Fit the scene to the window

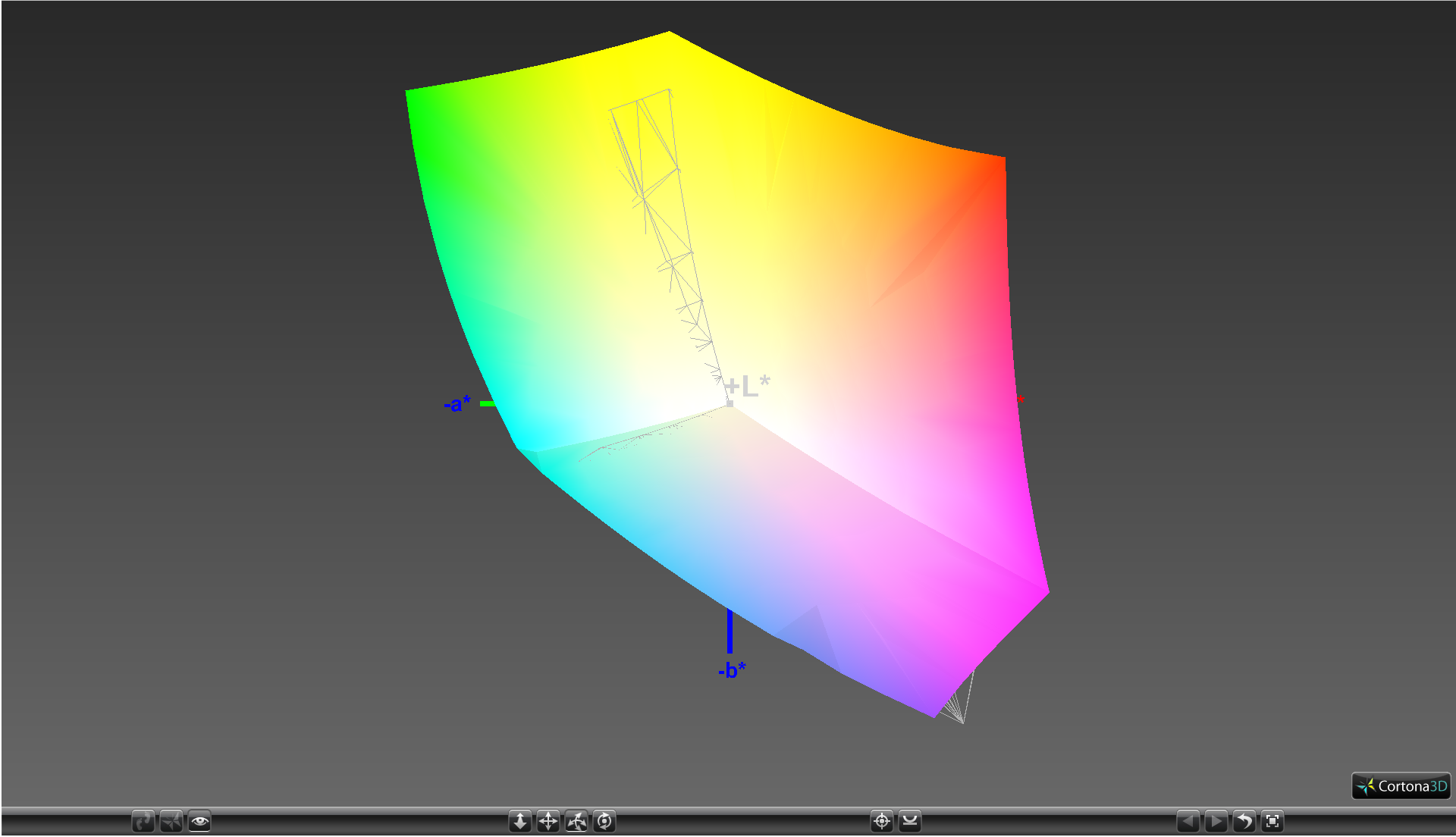[1272, 821]
